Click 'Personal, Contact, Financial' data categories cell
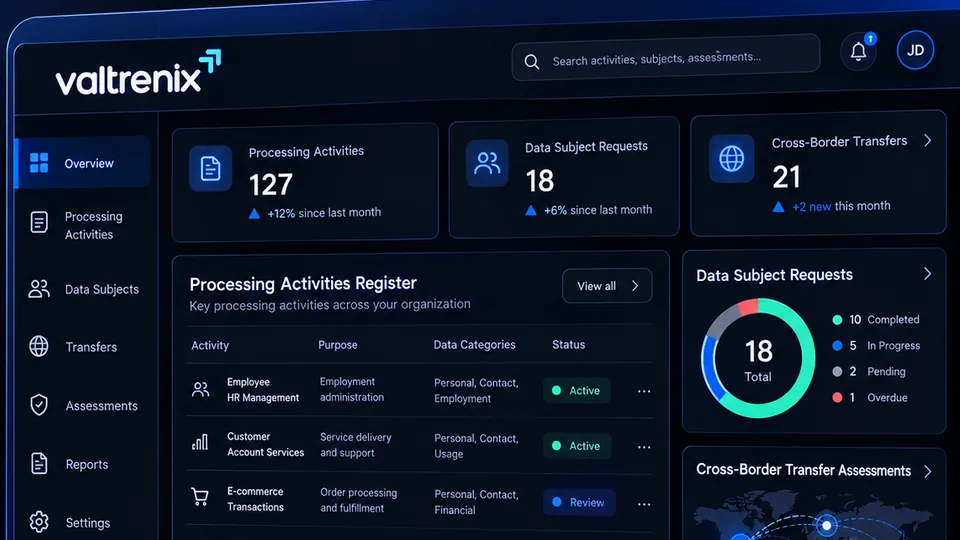Viewport: 960px width, 540px height. coord(476,502)
